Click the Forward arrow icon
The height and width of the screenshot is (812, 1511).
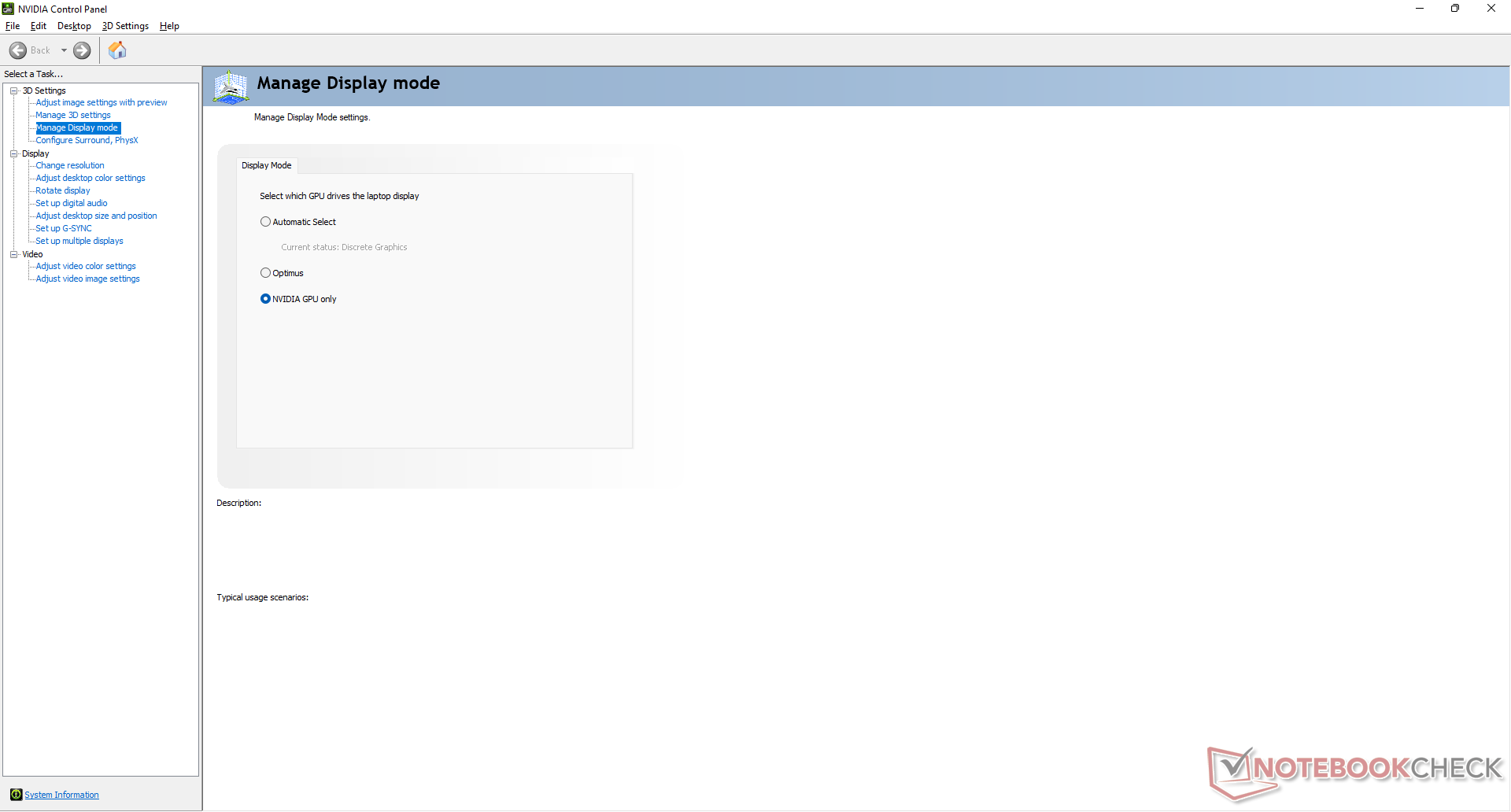click(x=82, y=50)
